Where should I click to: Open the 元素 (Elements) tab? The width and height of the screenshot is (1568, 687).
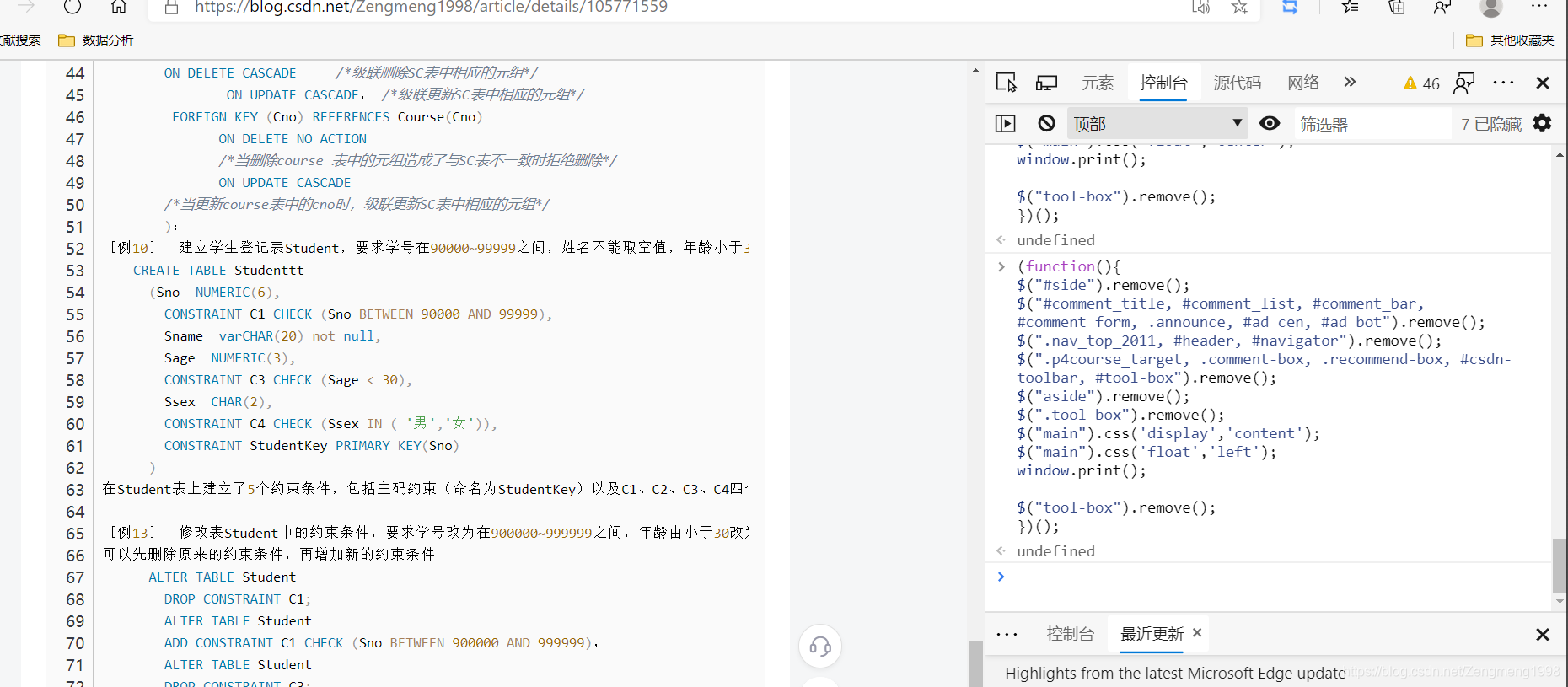click(x=1098, y=83)
